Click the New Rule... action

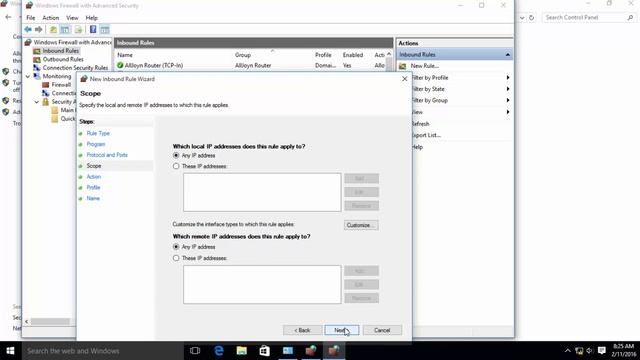424,66
